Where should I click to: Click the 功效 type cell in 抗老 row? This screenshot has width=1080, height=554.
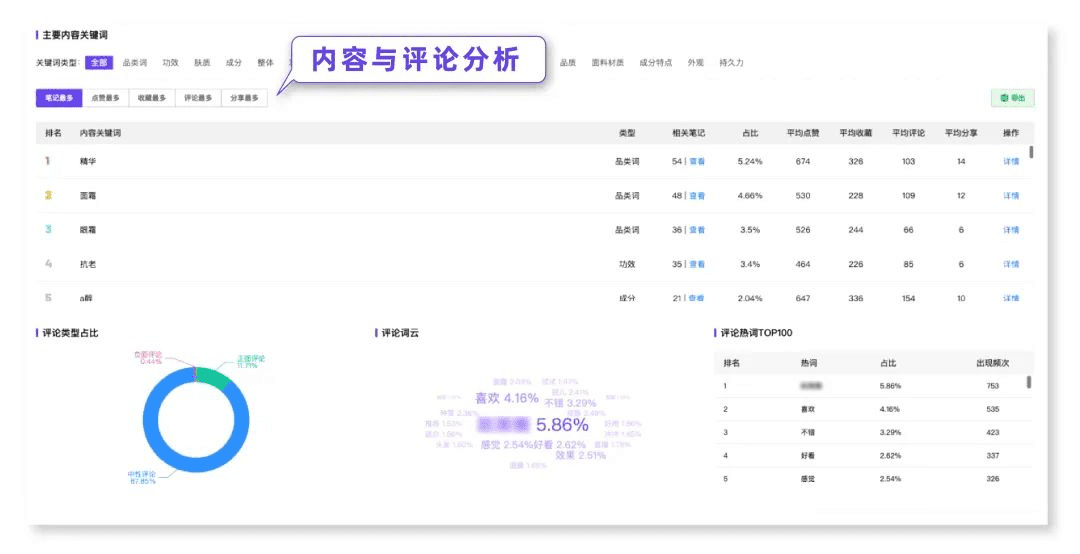coord(627,264)
